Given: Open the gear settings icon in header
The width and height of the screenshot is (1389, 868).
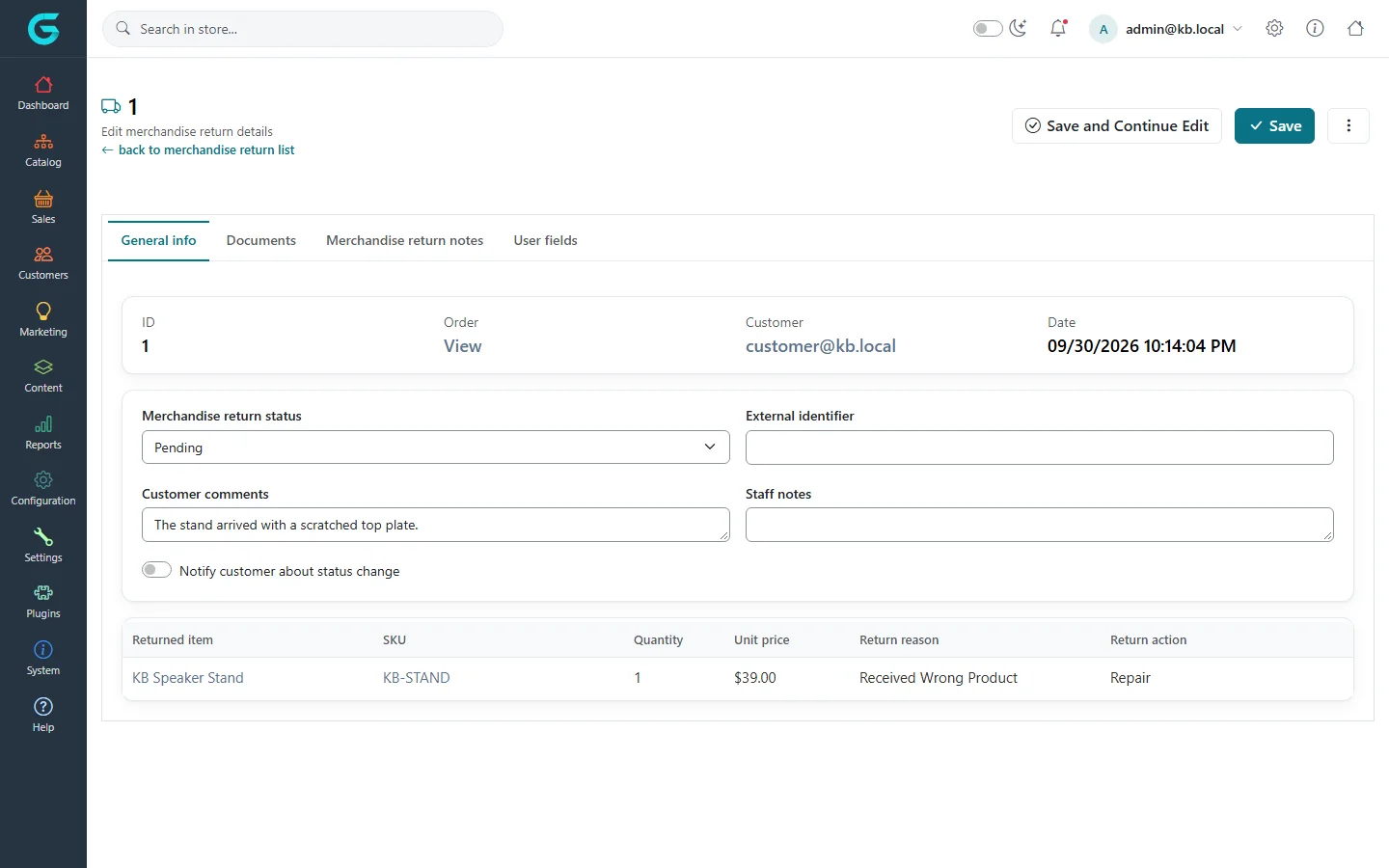Looking at the screenshot, I should [1274, 29].
